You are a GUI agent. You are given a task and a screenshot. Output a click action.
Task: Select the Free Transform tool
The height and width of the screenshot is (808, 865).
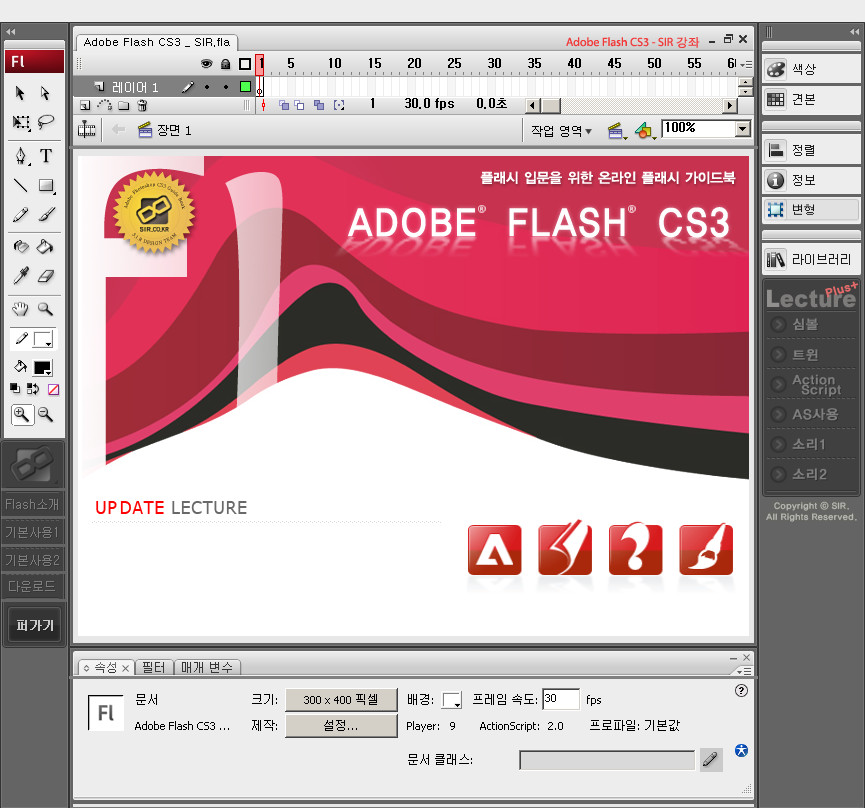click(x=21, y=122)
